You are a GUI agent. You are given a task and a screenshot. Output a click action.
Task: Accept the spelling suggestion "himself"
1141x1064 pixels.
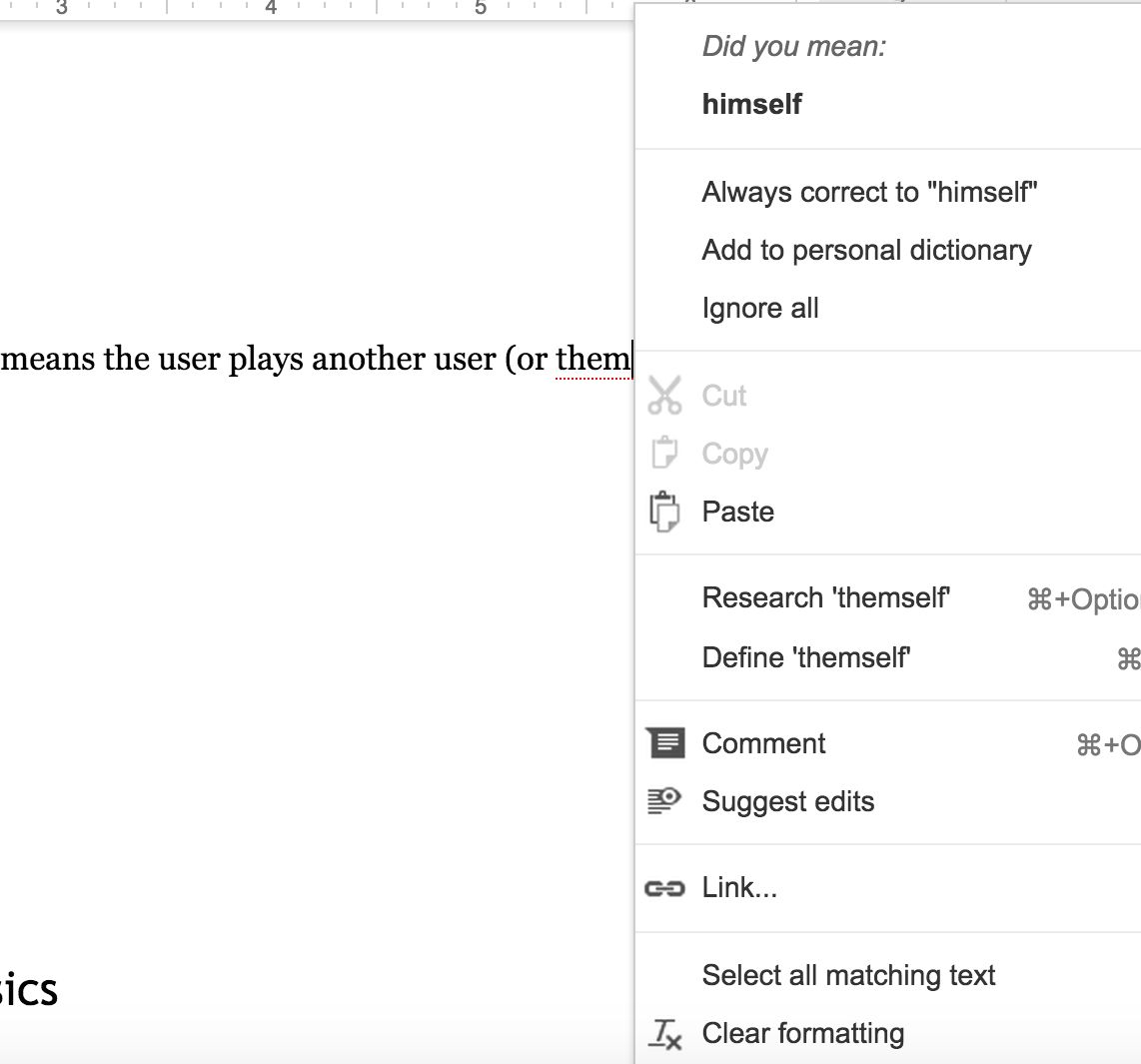(751, 104)
